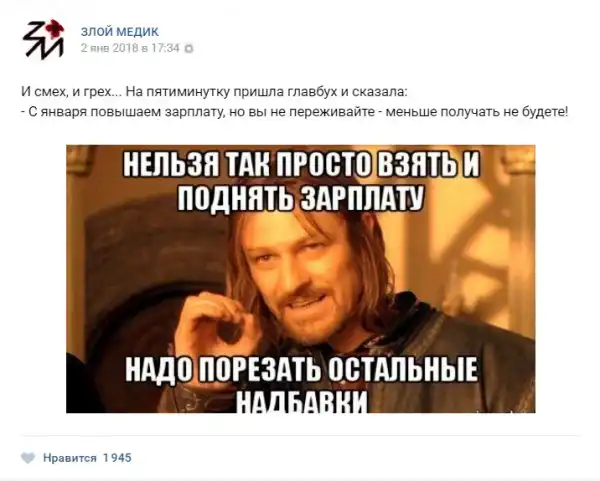600x481 pixels.
Task: Click the post line starting С января повышаем
Action: pos(295,112)
